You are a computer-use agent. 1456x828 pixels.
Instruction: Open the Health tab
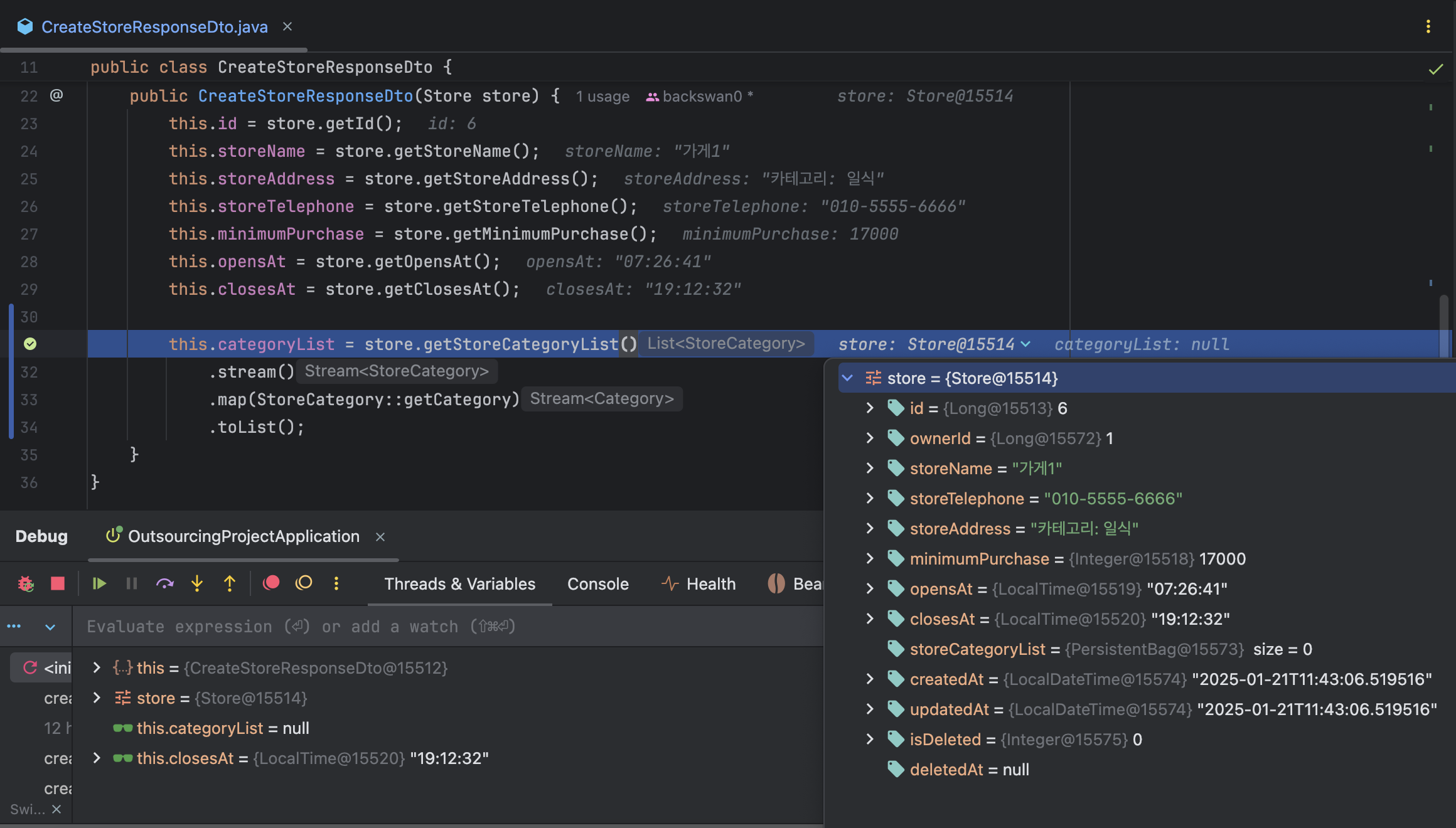(x=710, y=584)
